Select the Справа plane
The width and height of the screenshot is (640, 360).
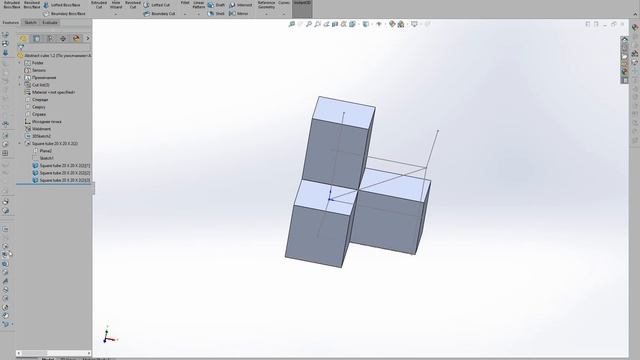(x=39, y=114)
